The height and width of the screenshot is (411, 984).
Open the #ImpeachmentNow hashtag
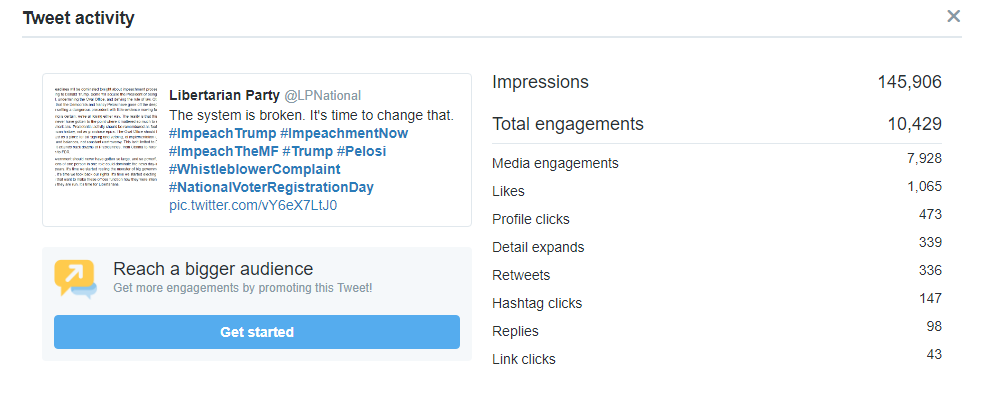coord(344,133)
